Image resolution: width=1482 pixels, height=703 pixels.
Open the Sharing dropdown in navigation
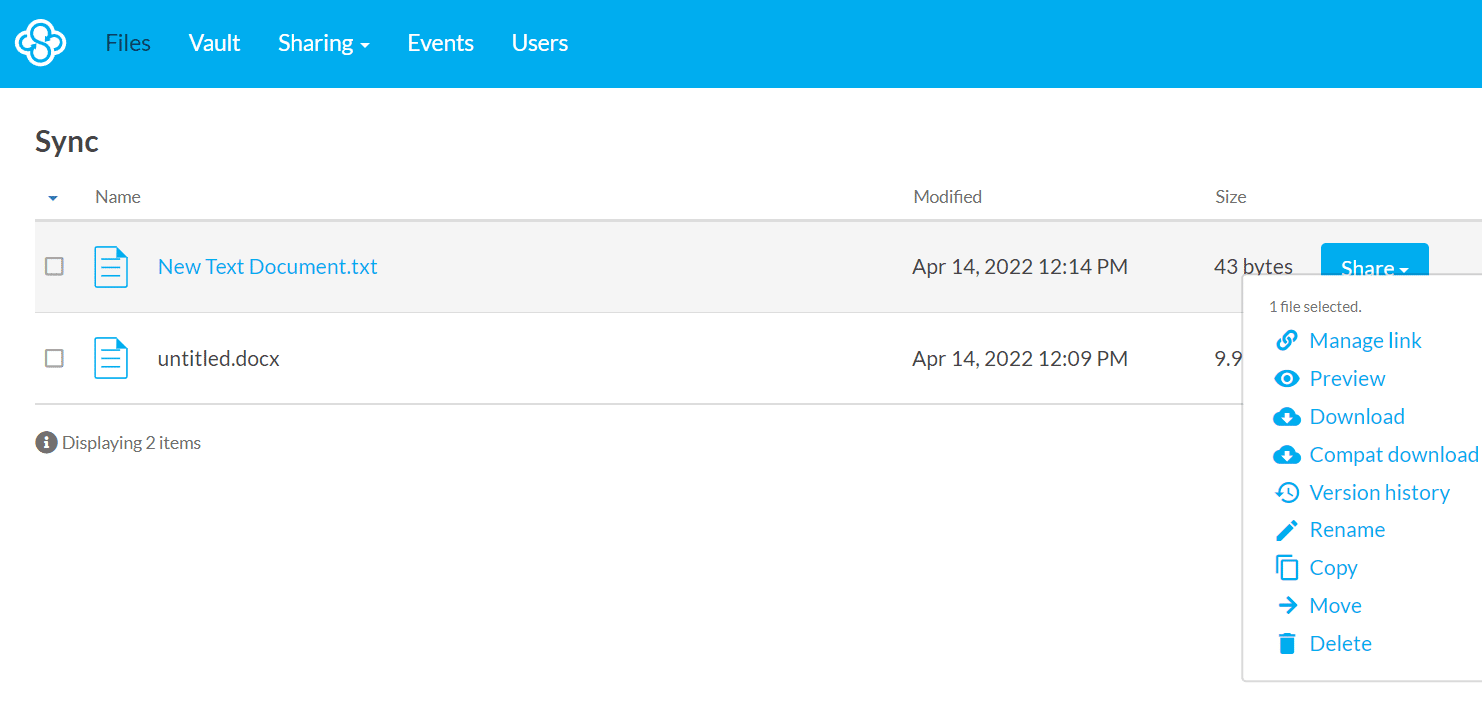pyautogui.click(x=323, y=43)
